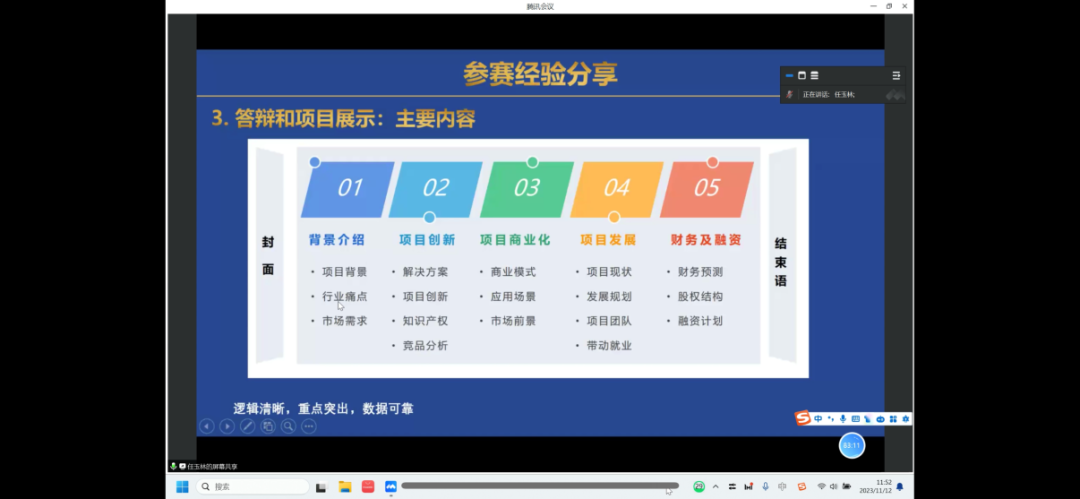The image size is (1080, 499).
Task: Open Sogou soft keyboard icon
Action: tap(855, 418)
